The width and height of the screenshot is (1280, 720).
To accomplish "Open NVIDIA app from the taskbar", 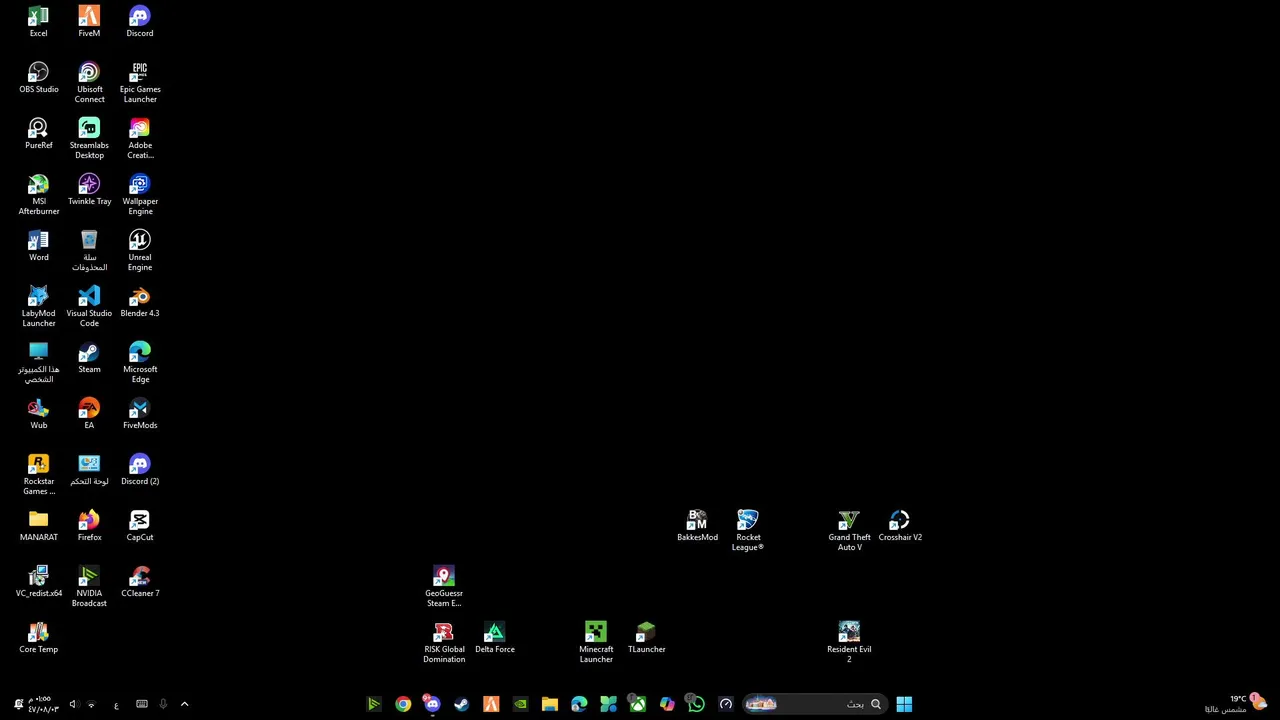I will point(520,704).
